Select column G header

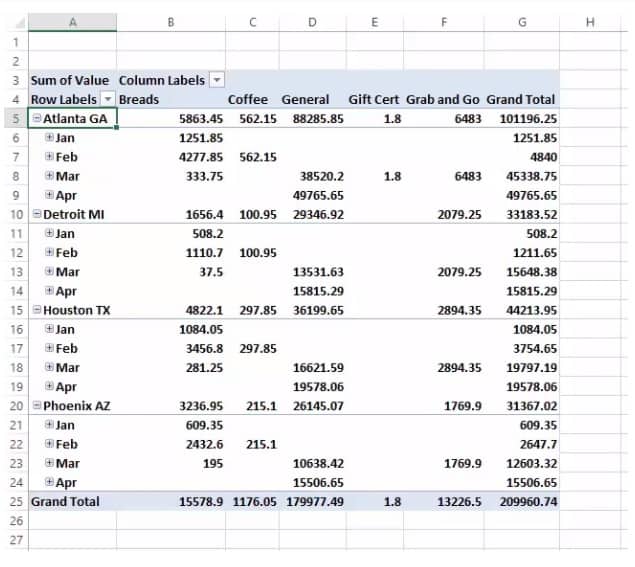(x=522, y=22)
